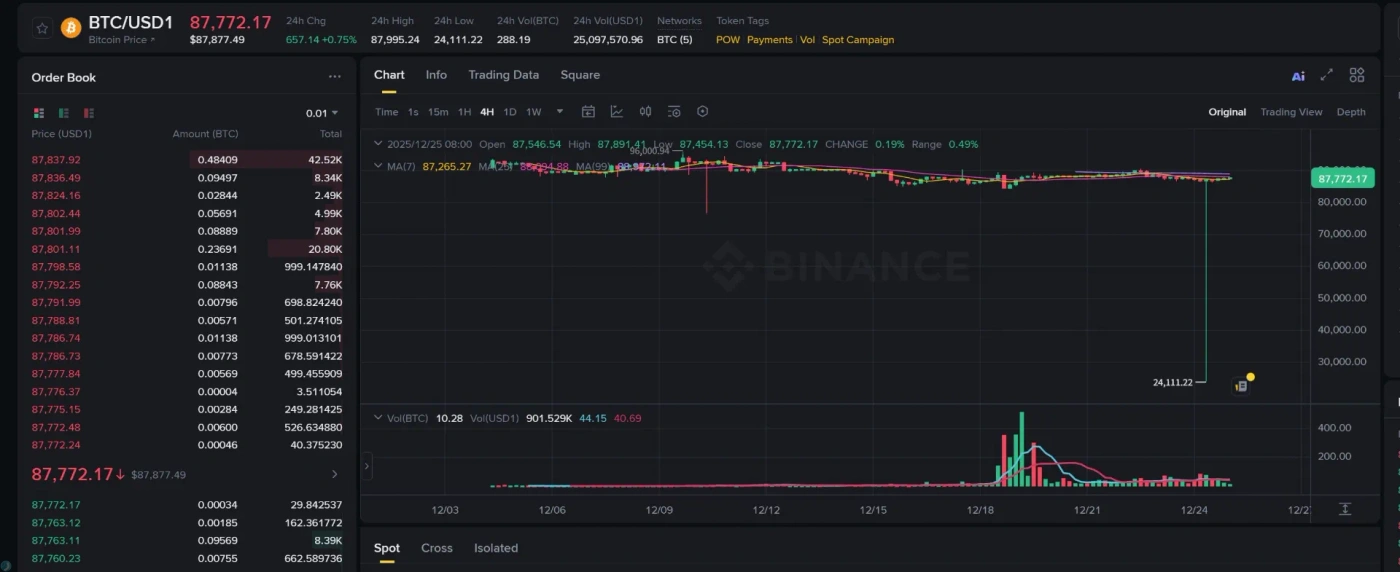Collapse the Vol(BTC) indicator legend chevron
Viewport: 1400px width, 572px height.
(x=378, y=418)
